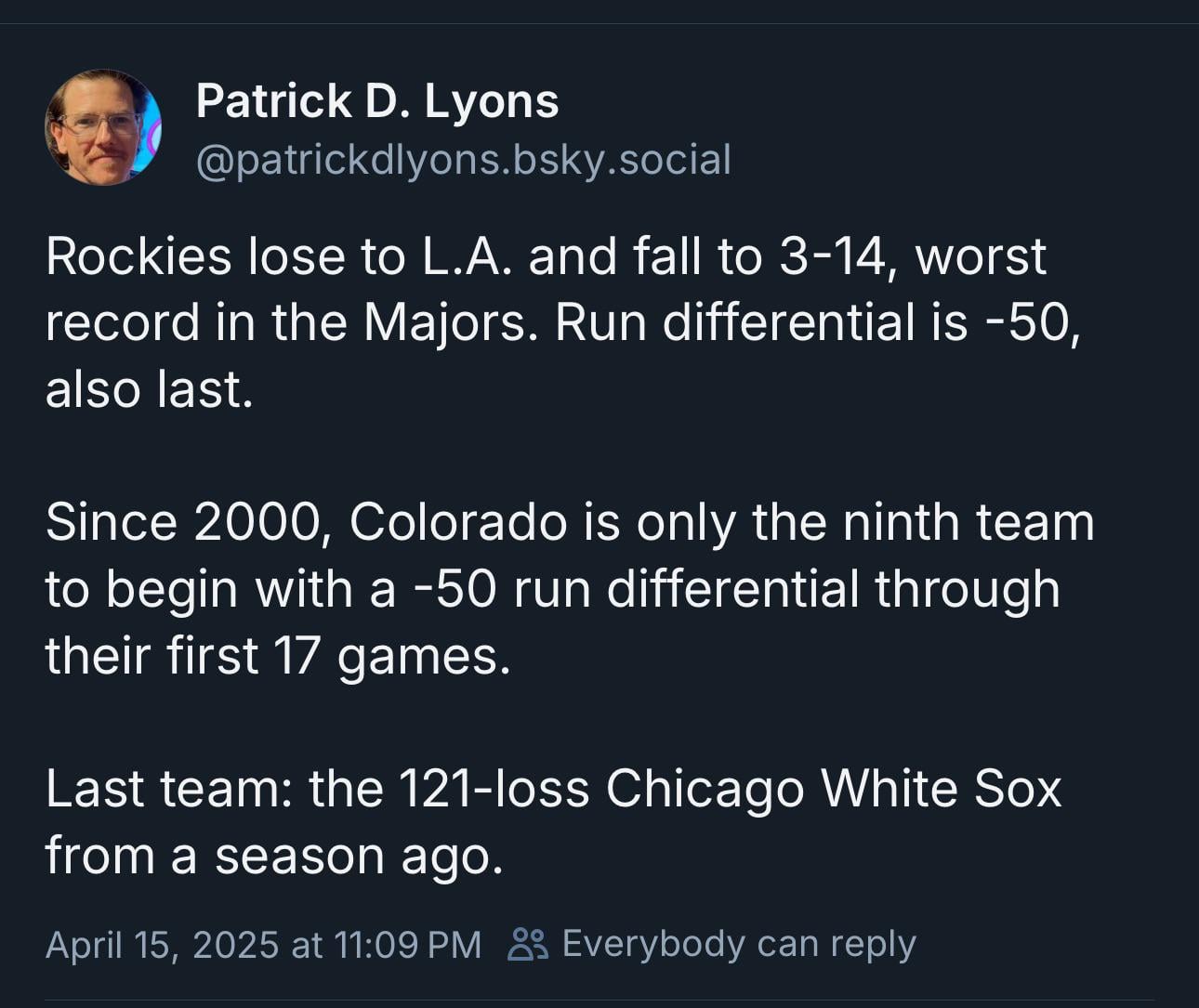Open Patrick D. Lyons' profile avatar
The height and width of the screenshot is (1008, 1199).
coord(103,127)
